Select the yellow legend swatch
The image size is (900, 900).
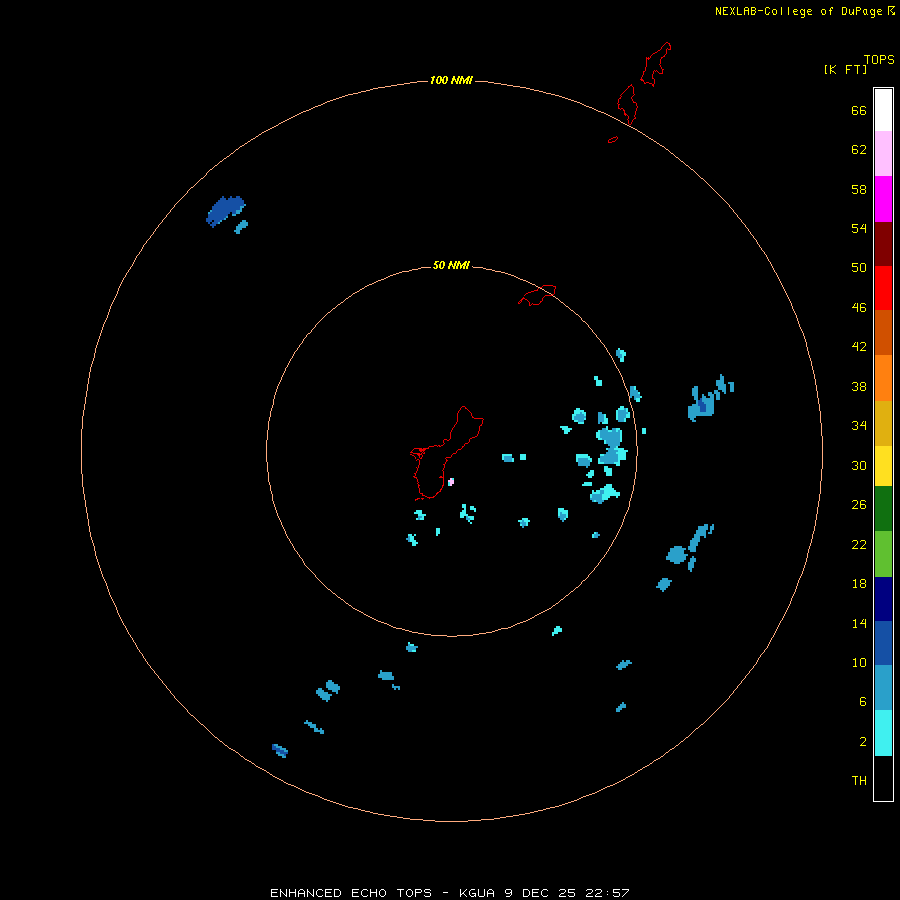click(x=883, y=466)
